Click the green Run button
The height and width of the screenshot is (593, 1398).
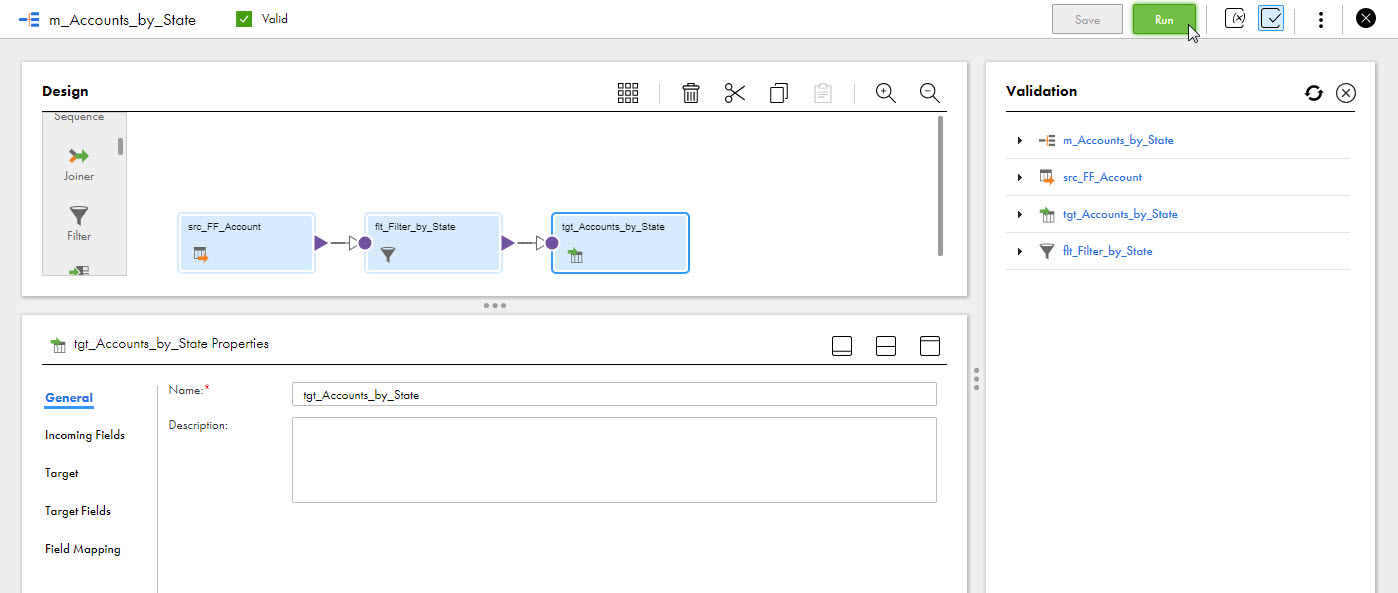(x=1164, y=20)
